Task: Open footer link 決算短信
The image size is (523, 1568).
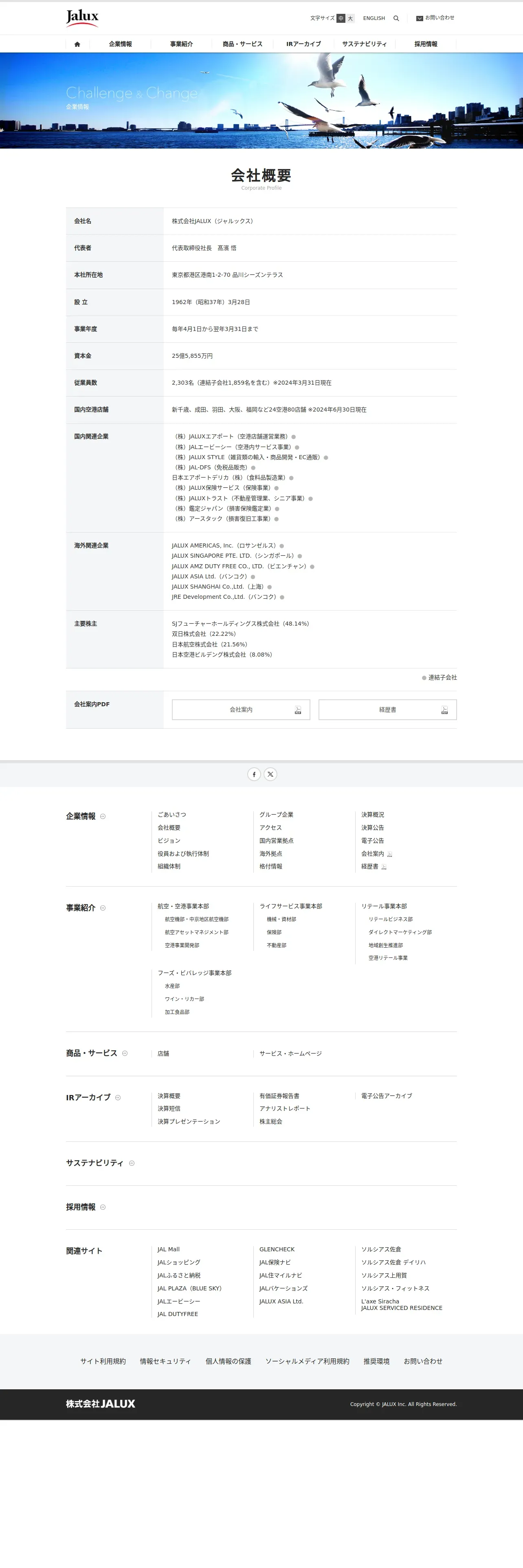Action: point(169,1108)
